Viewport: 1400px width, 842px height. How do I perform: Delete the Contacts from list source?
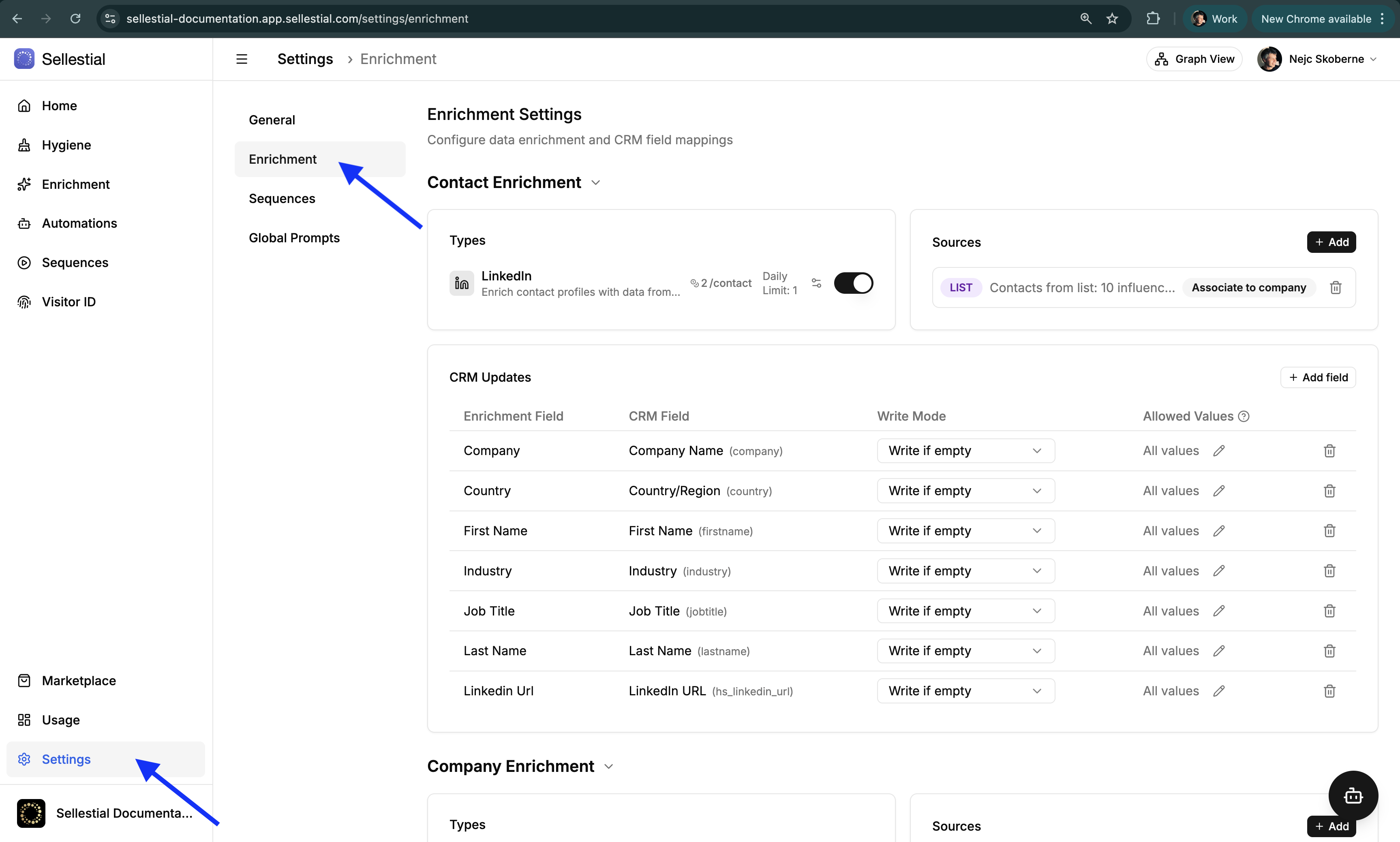(x=1335, y=288)
